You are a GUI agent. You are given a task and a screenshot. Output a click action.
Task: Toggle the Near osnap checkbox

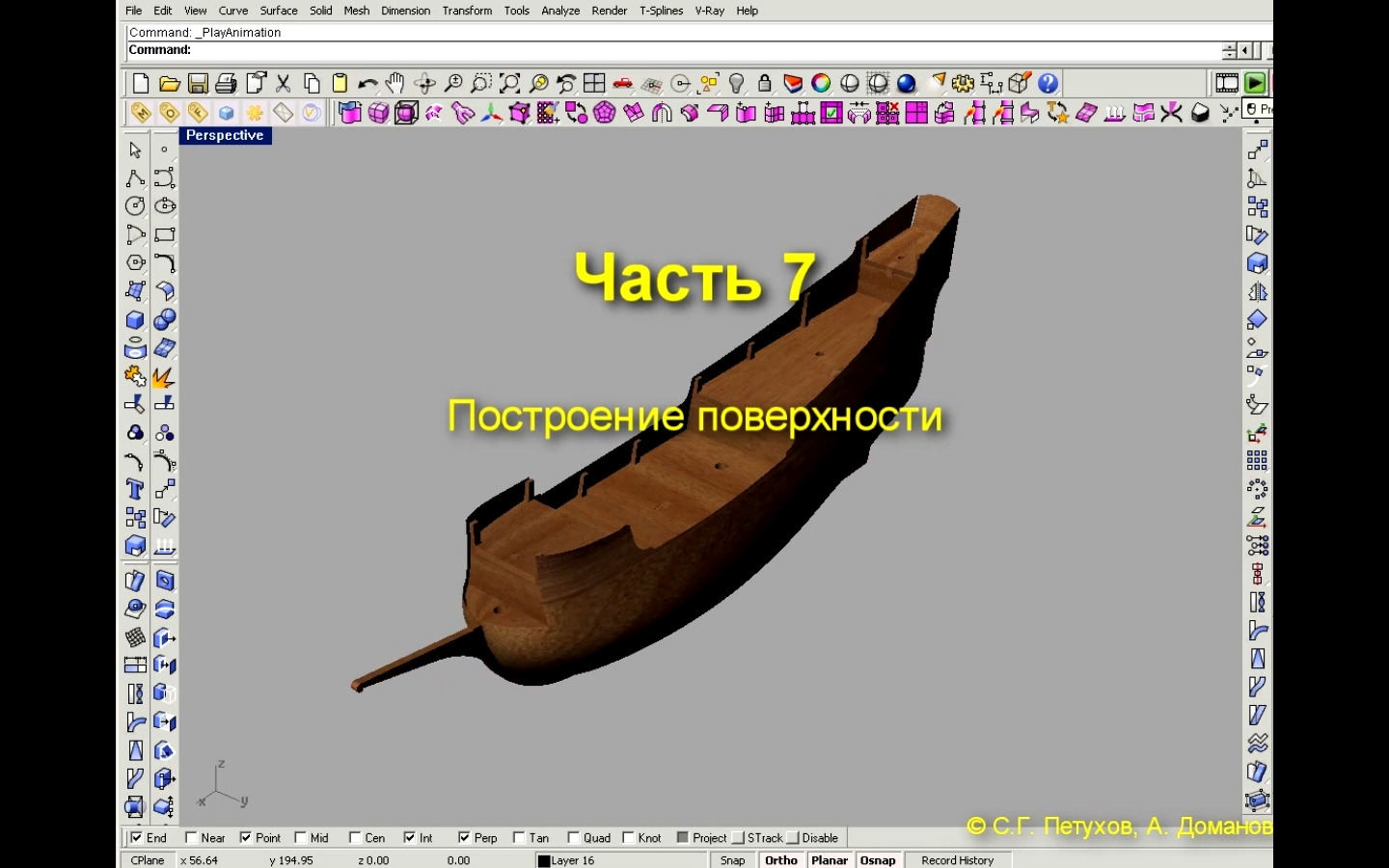pyautogui.click(x=191, y=838)
